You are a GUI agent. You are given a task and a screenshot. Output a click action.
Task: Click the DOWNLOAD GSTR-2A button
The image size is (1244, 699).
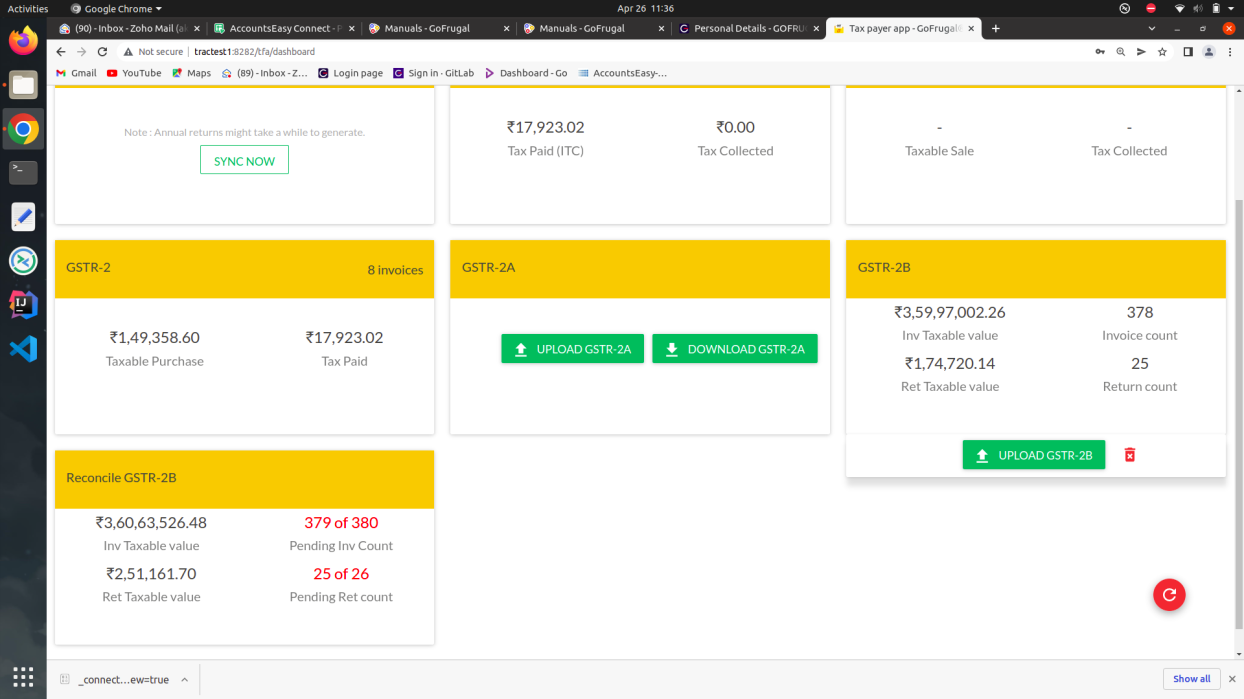click(x=735, y=349)
